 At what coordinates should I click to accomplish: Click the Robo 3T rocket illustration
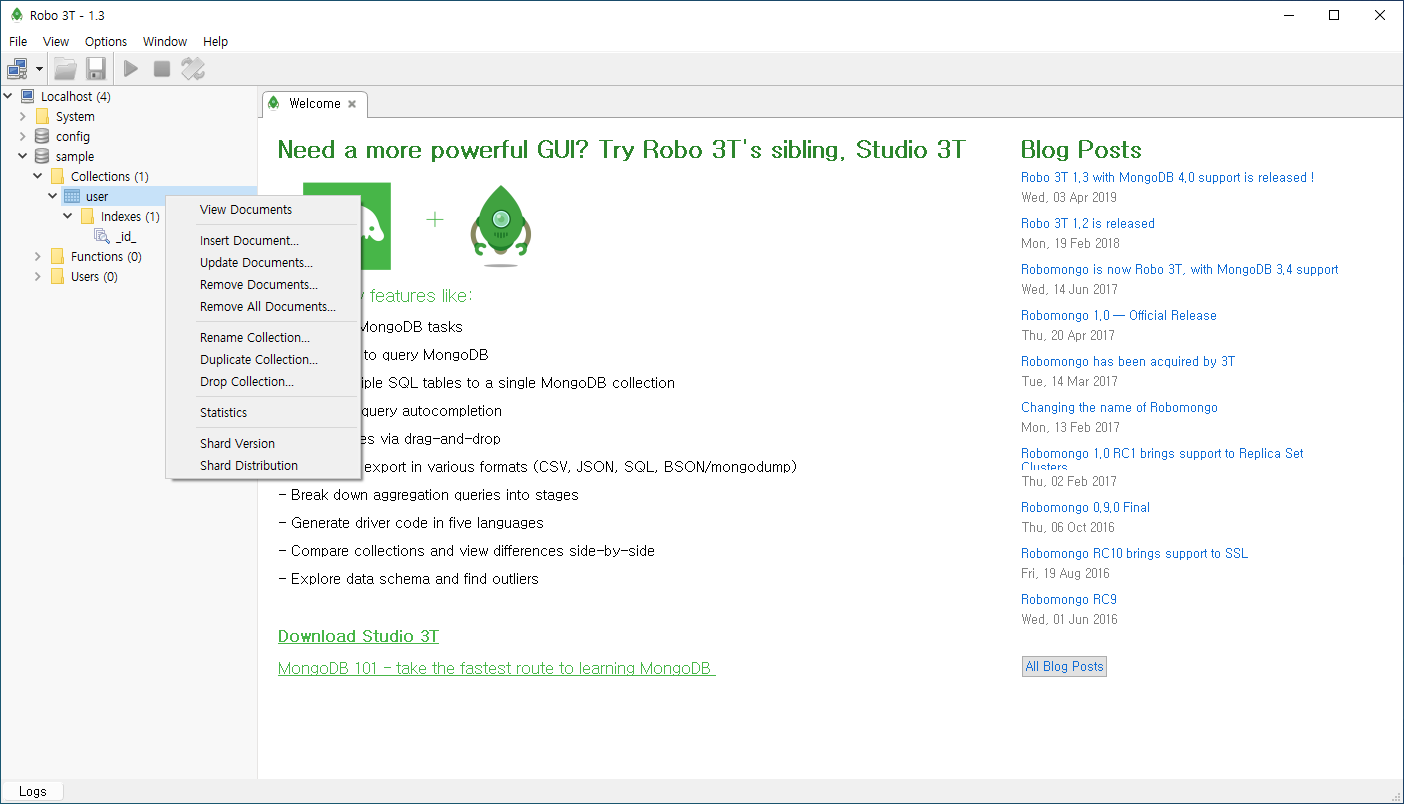click(x=502, y=224)
